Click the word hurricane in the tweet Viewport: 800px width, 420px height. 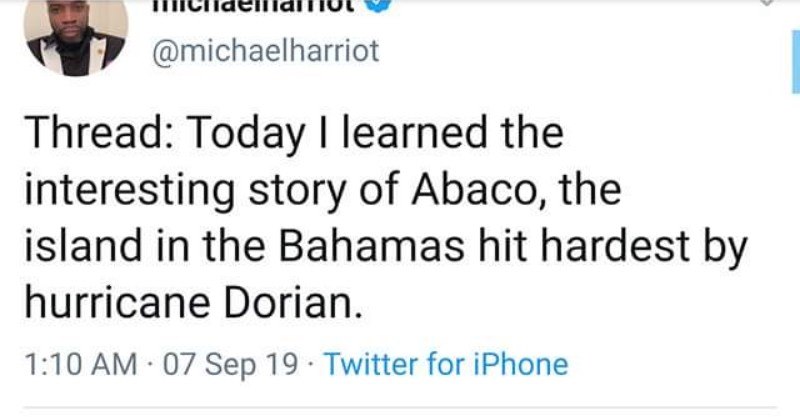[117, 303]
